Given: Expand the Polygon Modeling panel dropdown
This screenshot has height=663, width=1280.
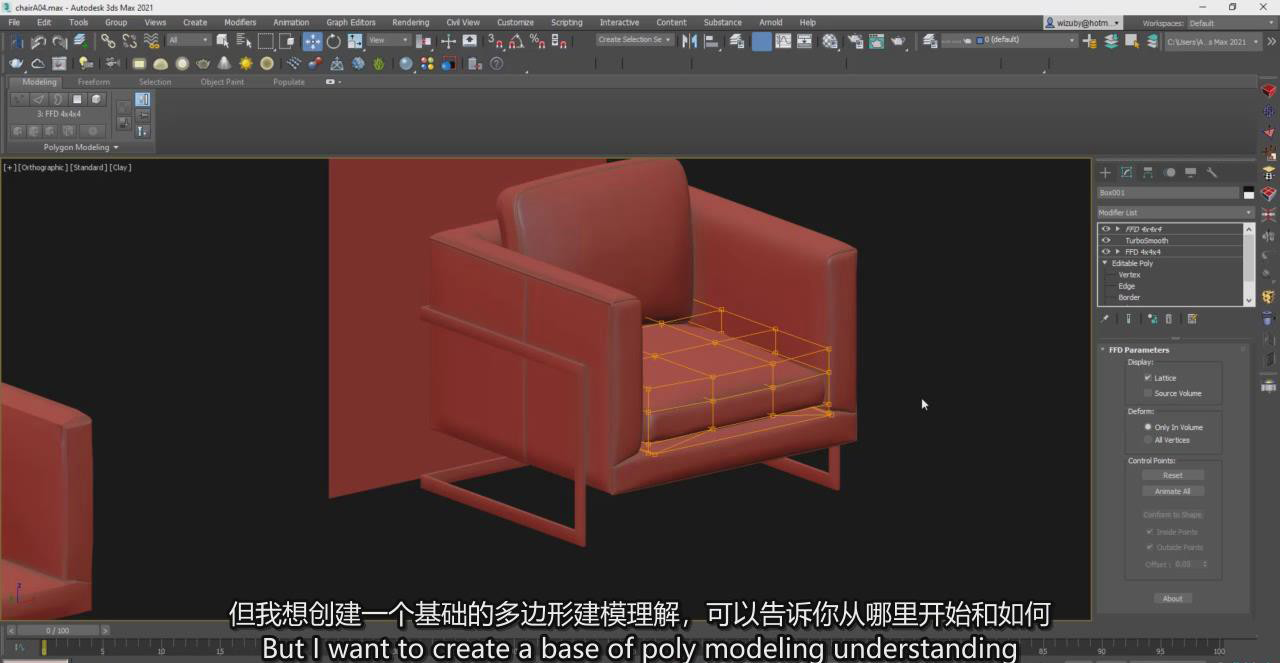Looking at the screenshot, I should [81, 147].
